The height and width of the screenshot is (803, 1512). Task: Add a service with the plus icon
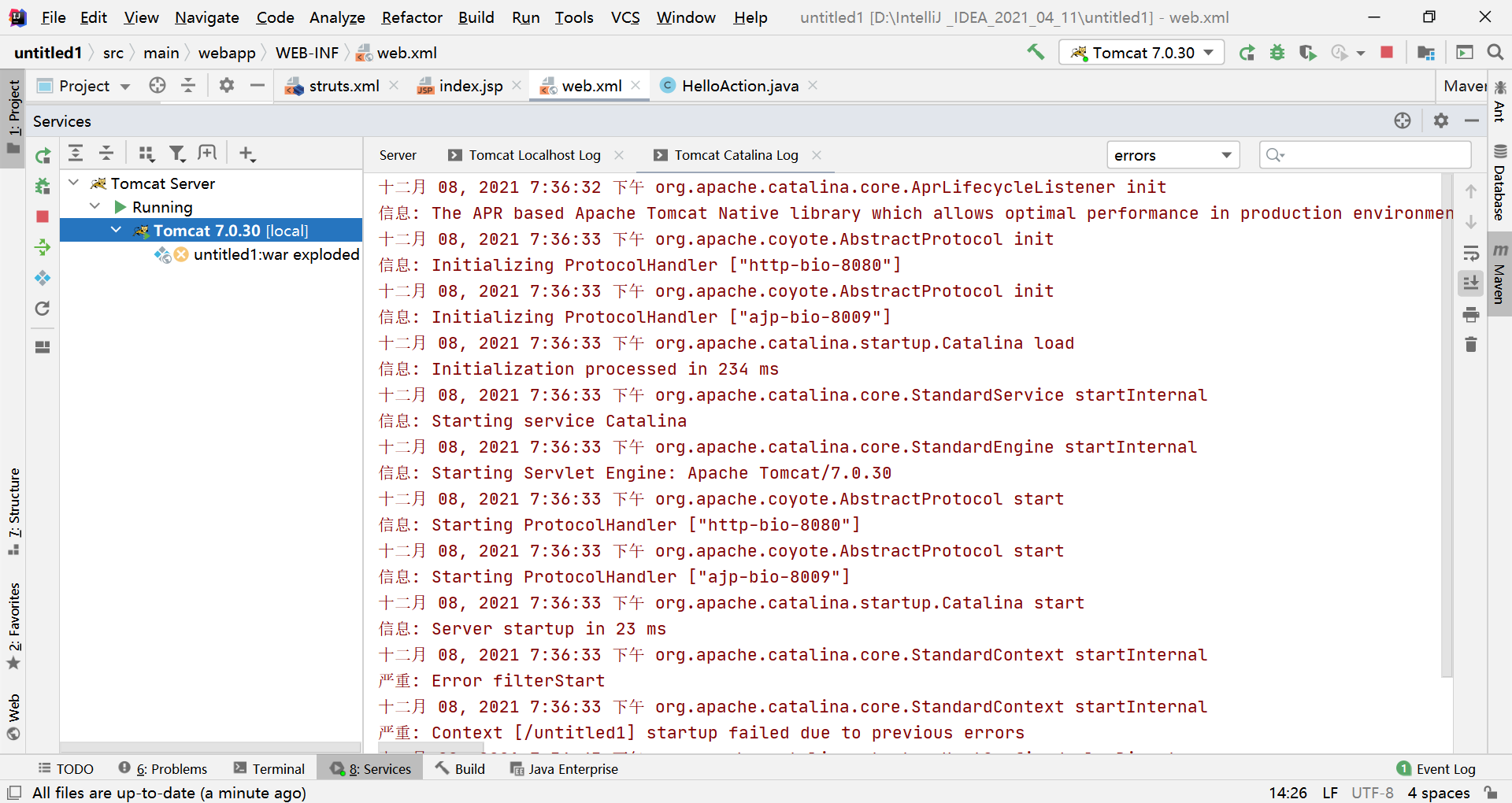(247, 154)
